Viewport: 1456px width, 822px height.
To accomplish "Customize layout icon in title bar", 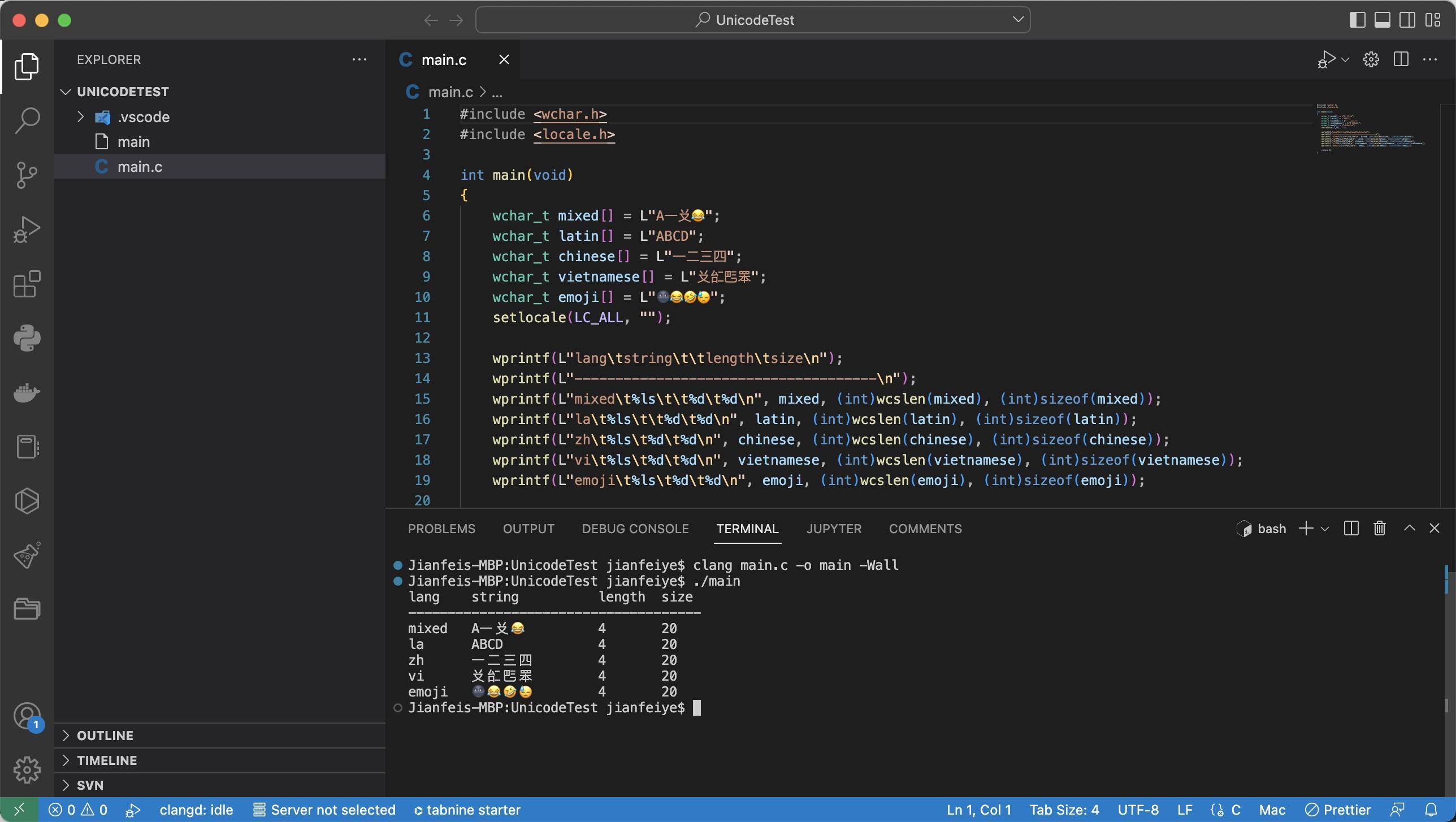I will (x=1433, y=20).
